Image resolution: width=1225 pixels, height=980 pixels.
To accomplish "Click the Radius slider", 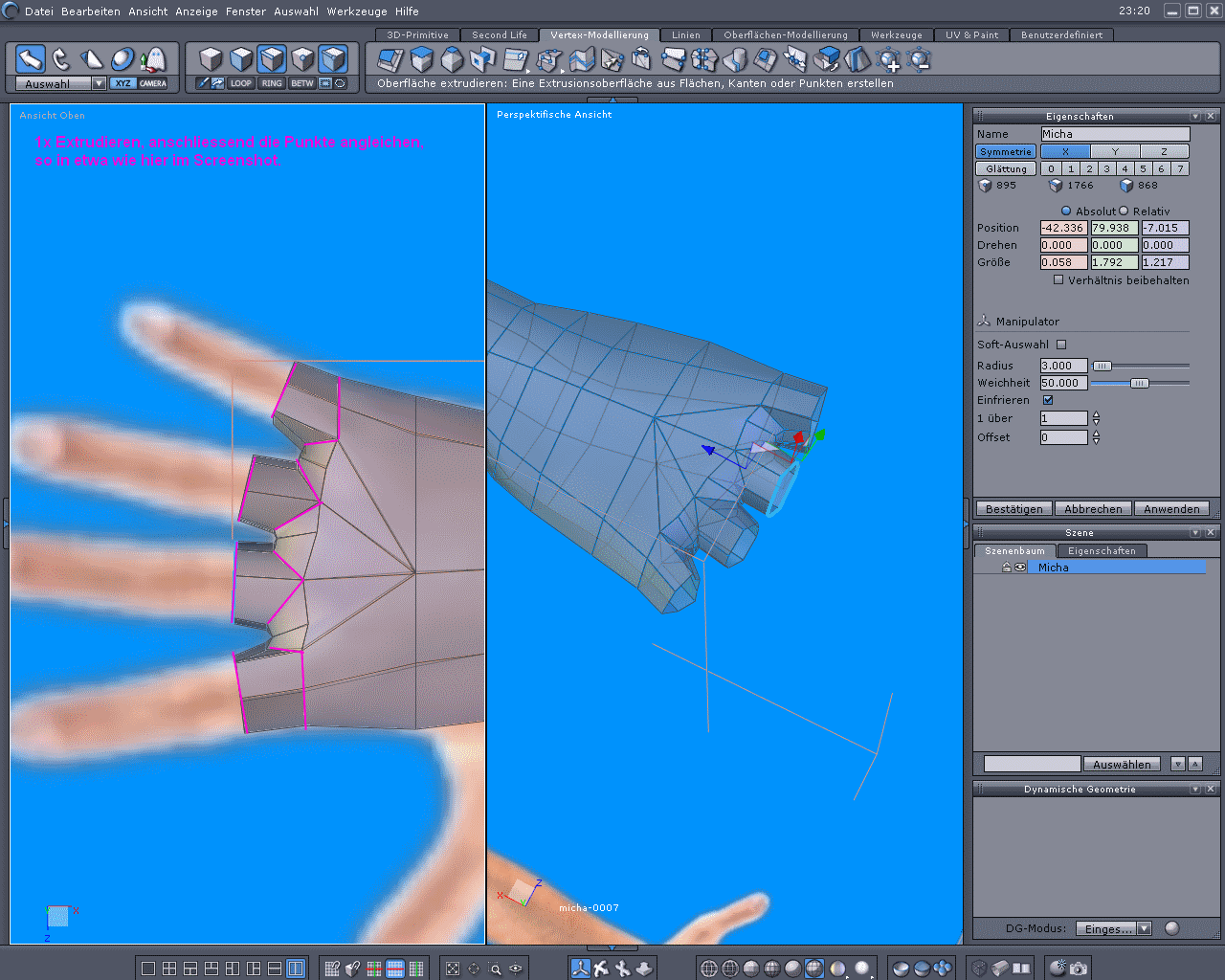I will 1140,366.
